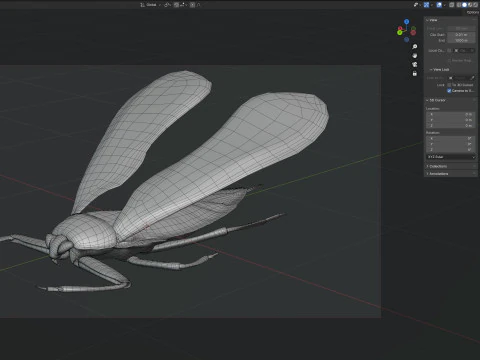This screenshot has width=480, height=360.
Task: Expand the Annotations panel
Action: click(437, 174)
